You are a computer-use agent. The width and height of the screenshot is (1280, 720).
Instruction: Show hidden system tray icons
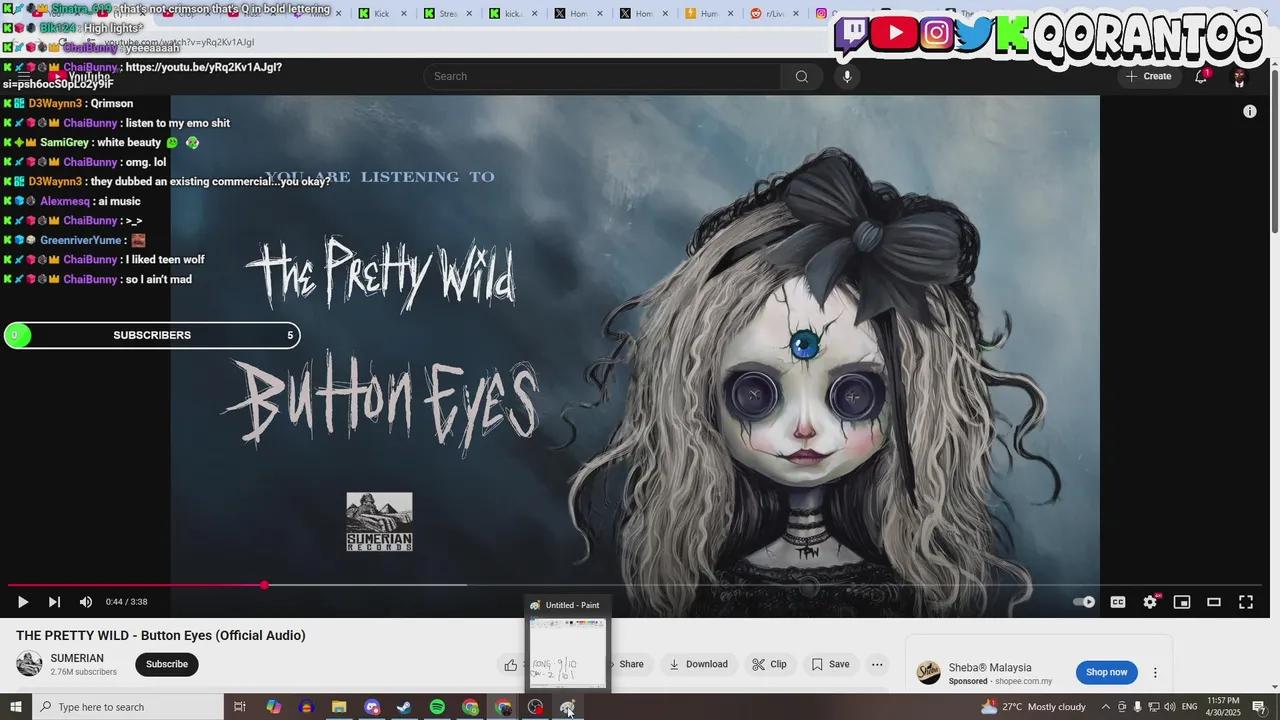click(x=1105, y=707)
